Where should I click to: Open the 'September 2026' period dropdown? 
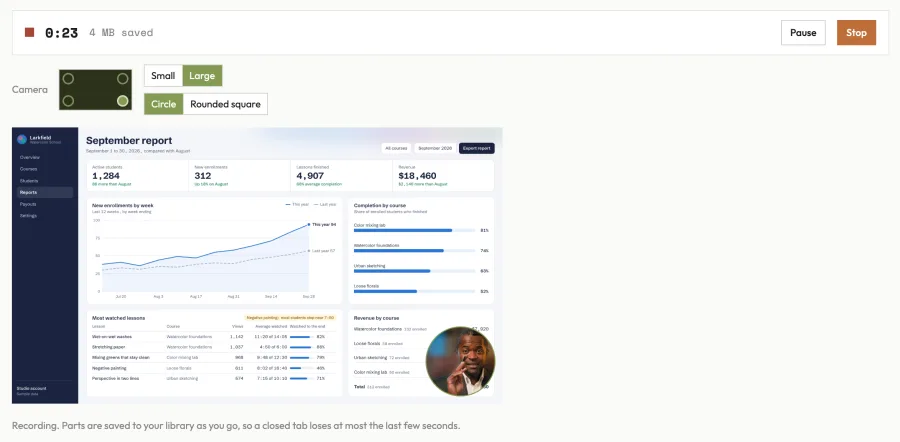click(435, 148)
